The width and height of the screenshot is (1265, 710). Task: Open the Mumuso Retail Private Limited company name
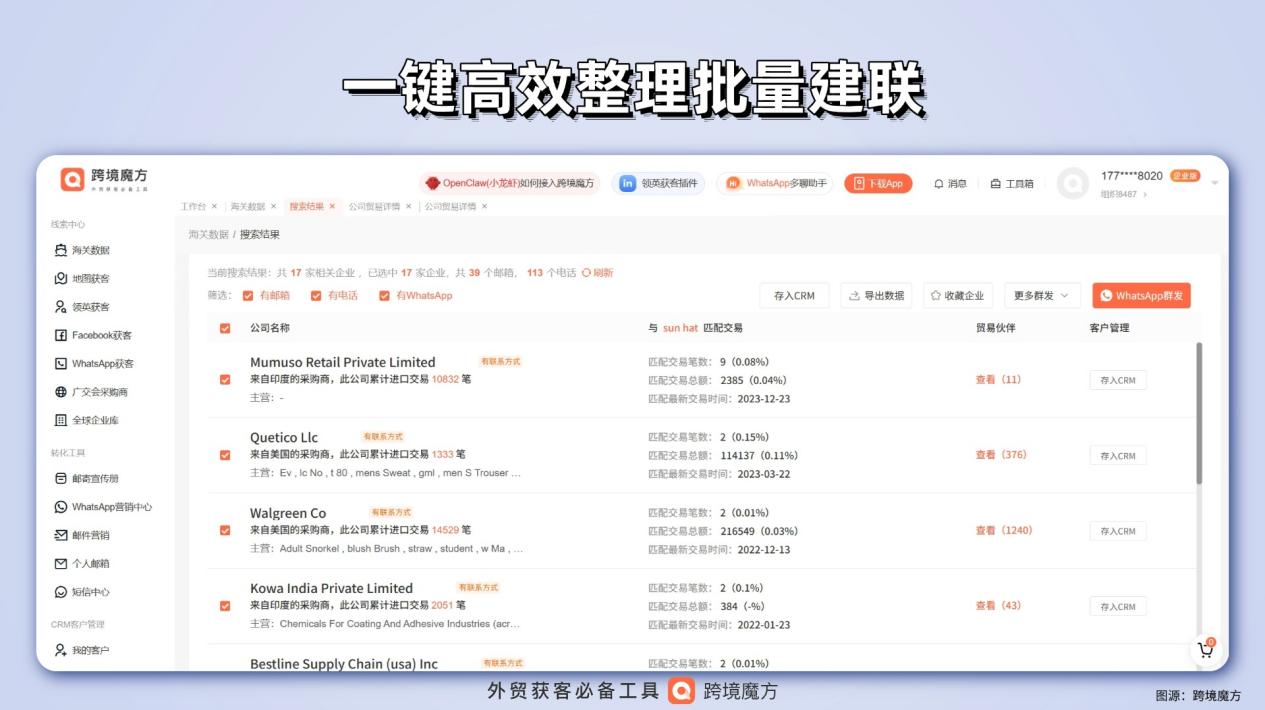tap(343, 362)
